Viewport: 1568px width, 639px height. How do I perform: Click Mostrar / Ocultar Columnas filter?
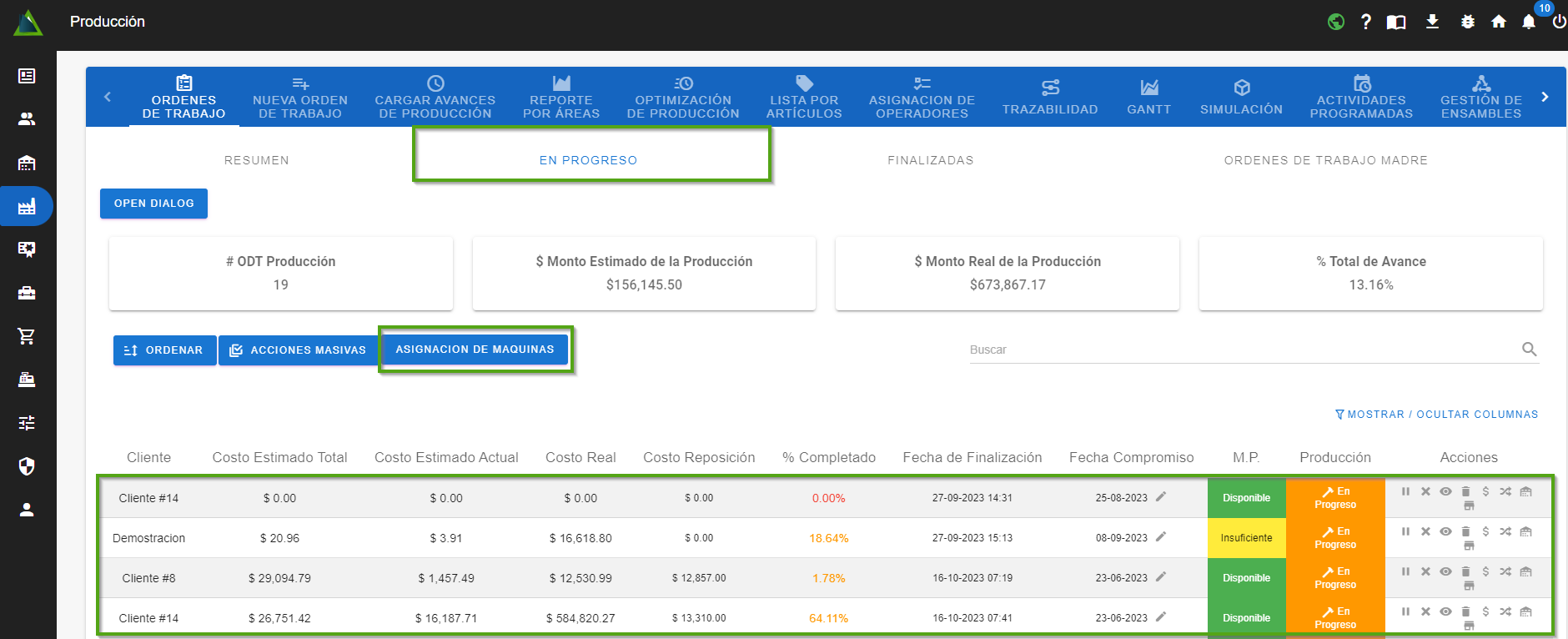(x=1436, y=415)
